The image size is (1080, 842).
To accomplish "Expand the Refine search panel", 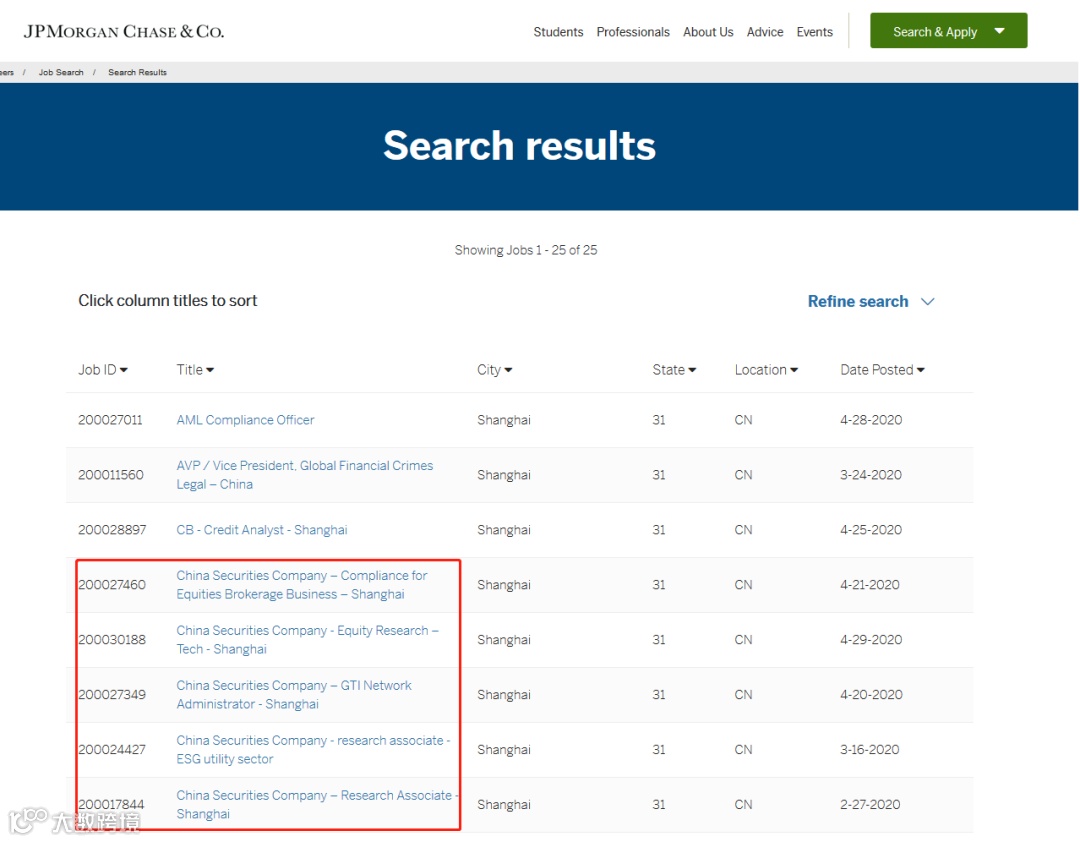I will pos(871,302).
